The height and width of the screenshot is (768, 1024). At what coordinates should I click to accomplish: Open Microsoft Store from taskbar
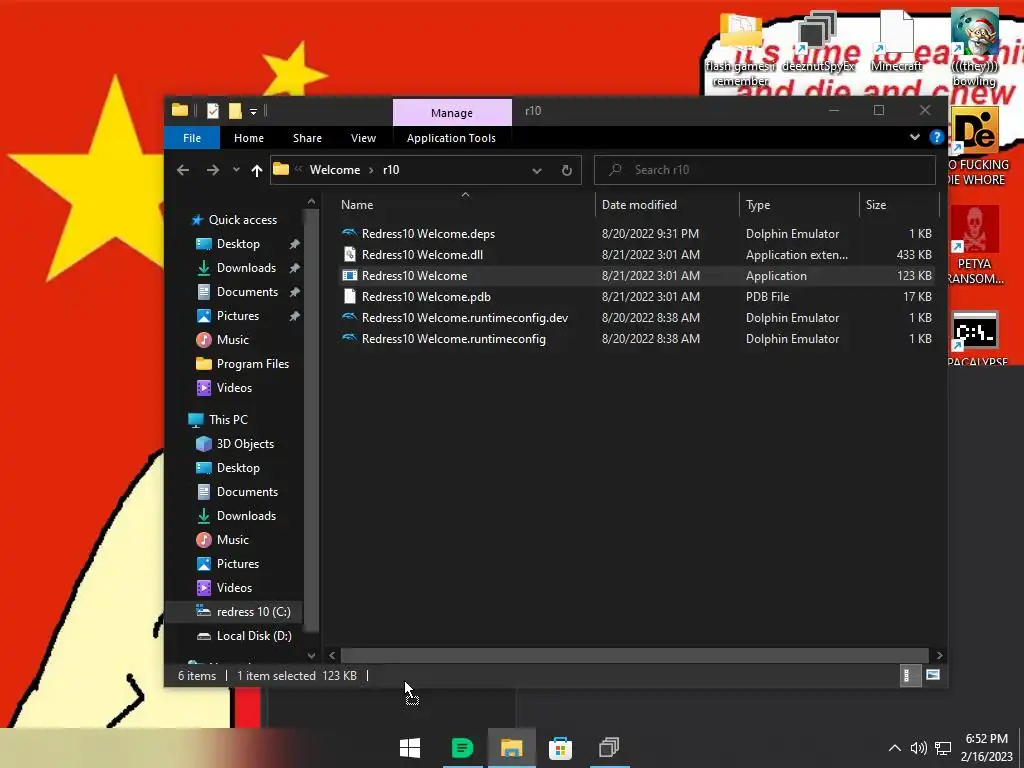coord(560,748)
